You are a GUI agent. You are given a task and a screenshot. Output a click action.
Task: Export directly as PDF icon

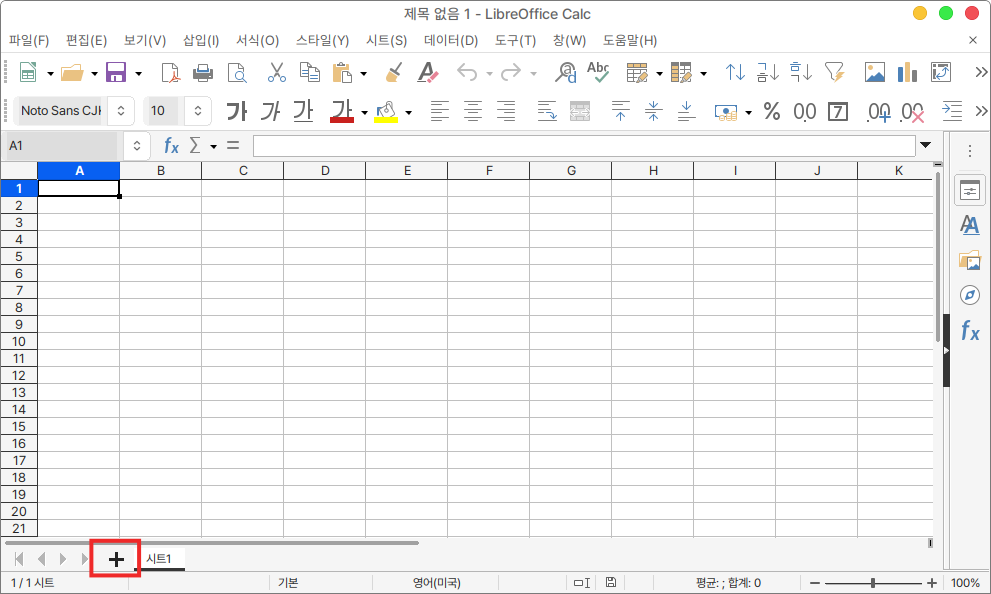coord(172,72)
